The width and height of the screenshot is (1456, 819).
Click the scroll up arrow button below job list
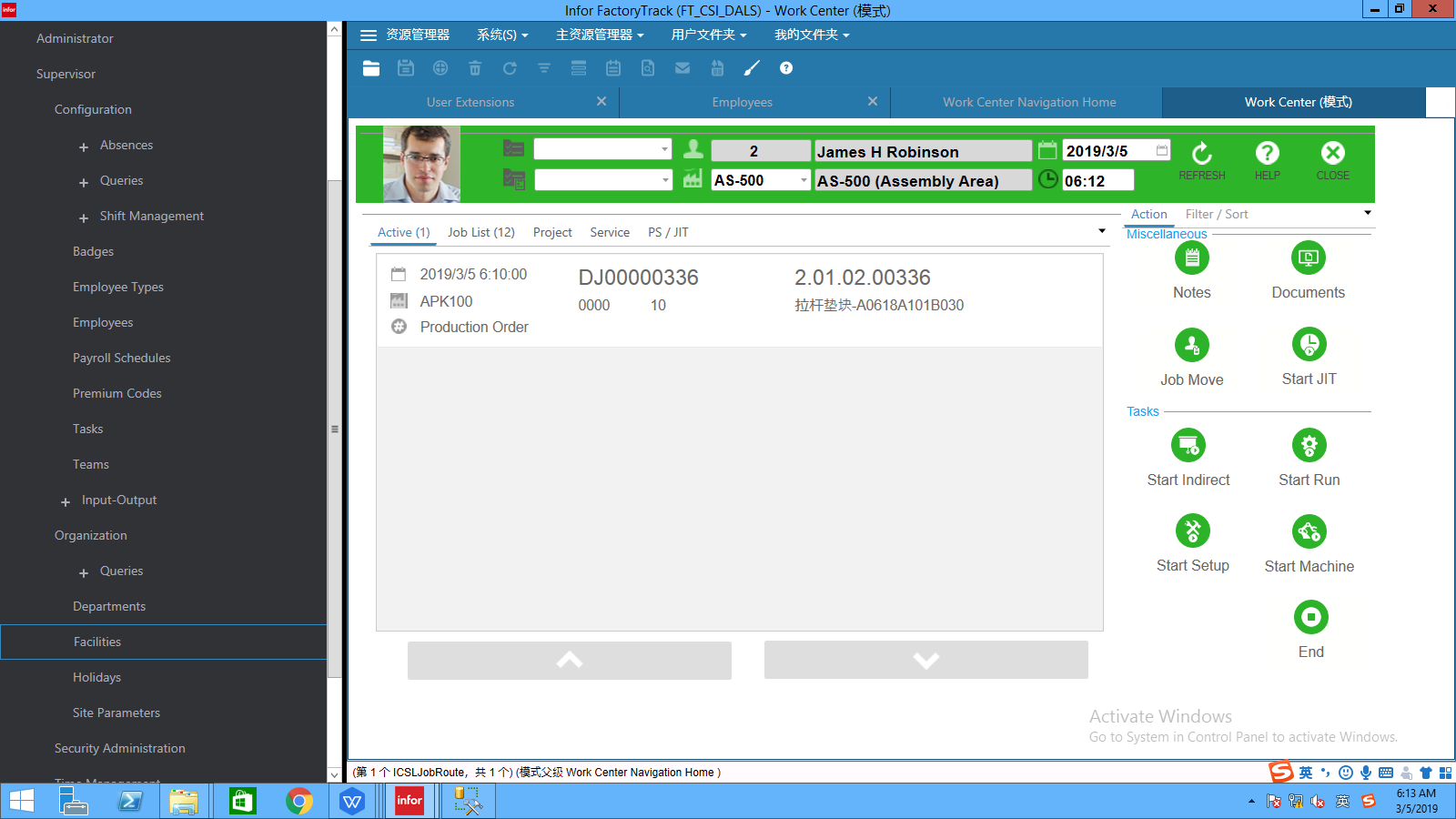pyautogui.click(x=570, y=660)
